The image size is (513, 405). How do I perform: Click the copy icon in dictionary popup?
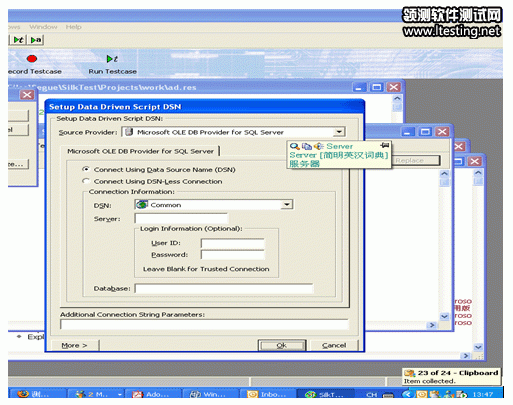(x=306, y=146)
